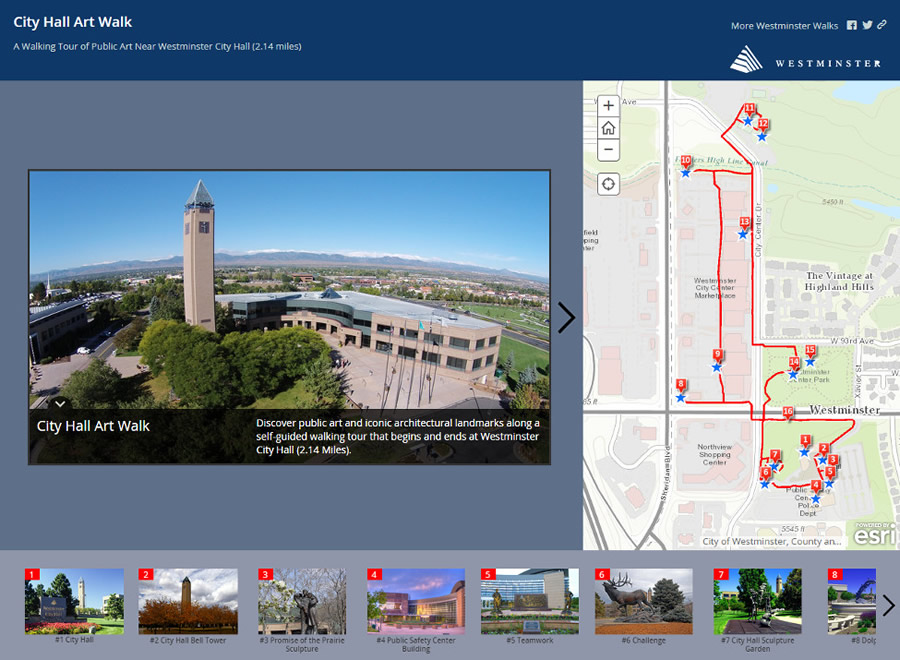Click map attribution City of Westminster text
Viewport: 900px width, 660px height.
click(x=771, y=541)
